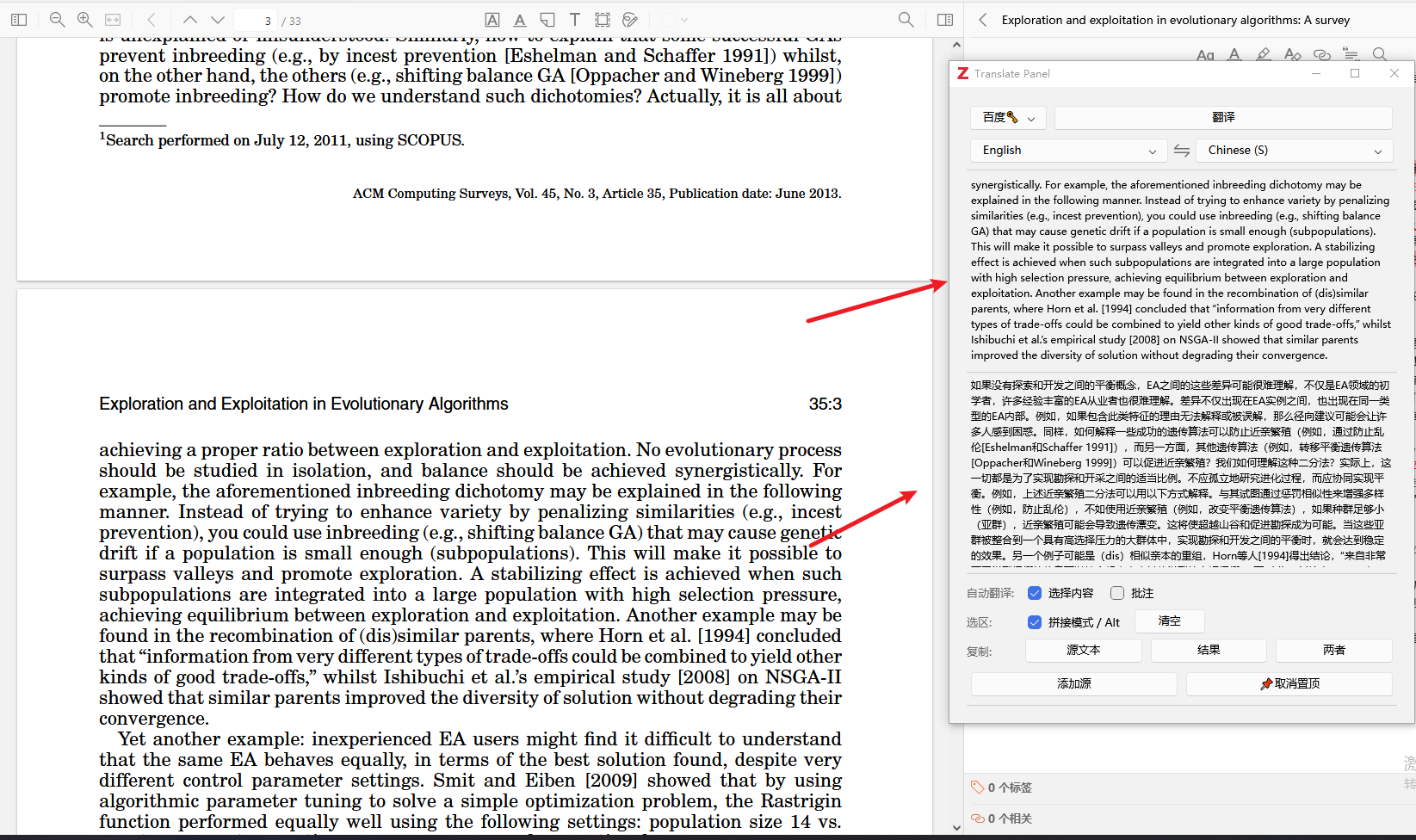This screenshot has width=1416, height=840.
Task: Toggle the right context pane icon
Action: tap(945, 20)
